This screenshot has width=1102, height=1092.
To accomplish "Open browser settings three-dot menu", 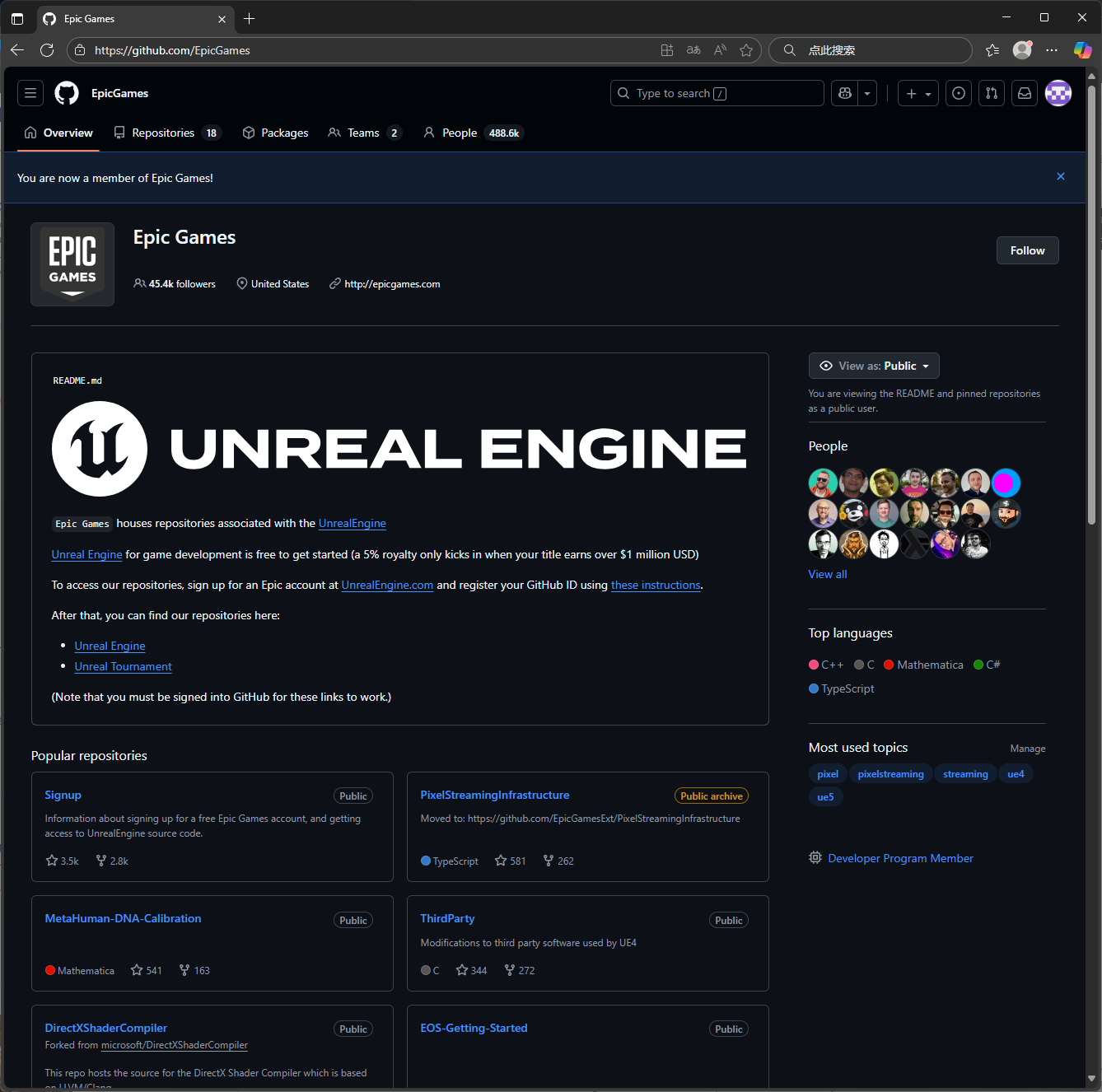I will 1052,50.
